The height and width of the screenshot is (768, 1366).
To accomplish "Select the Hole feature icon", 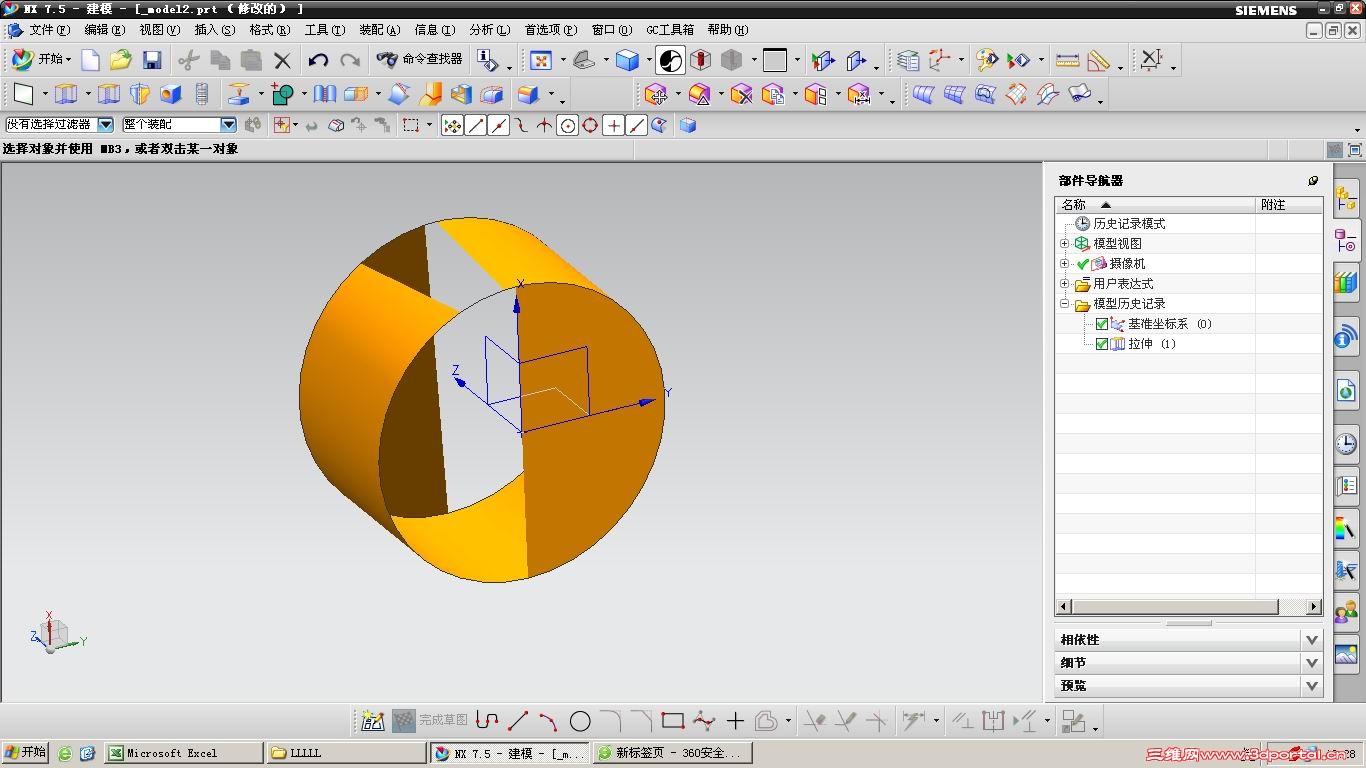I will pos(171,94).
